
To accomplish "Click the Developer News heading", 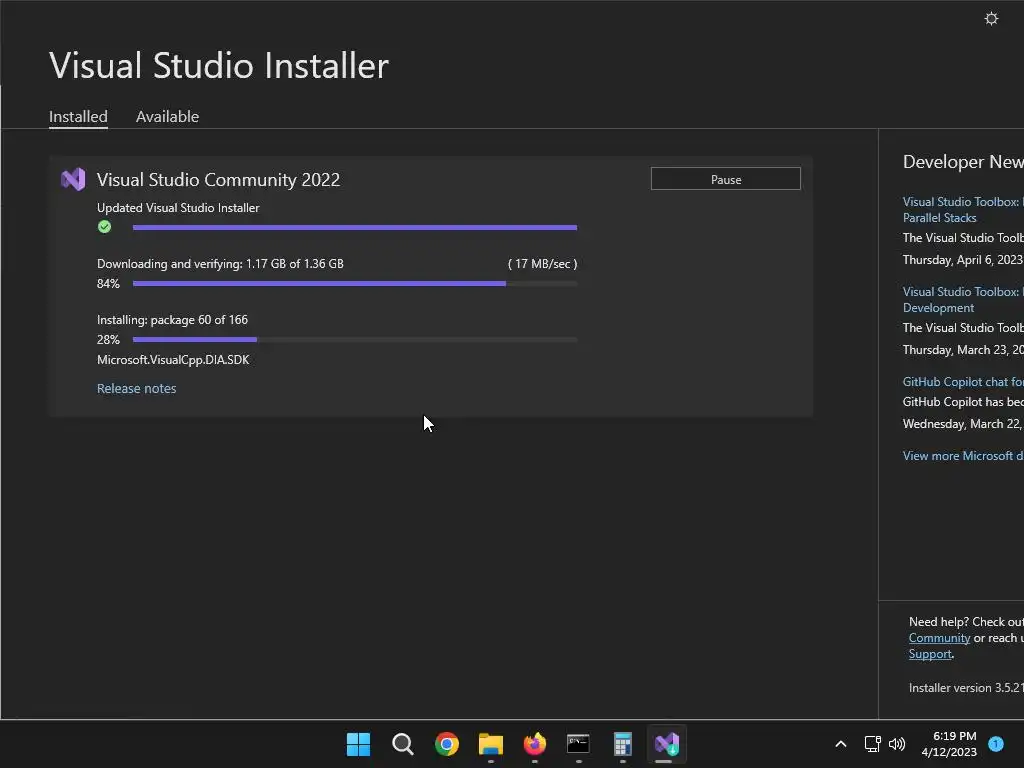I will point(963,162).
